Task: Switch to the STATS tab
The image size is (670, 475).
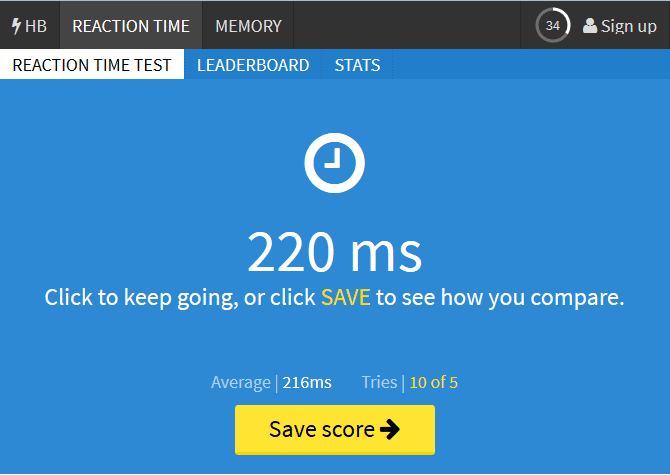Action: (x=357, y=65)
